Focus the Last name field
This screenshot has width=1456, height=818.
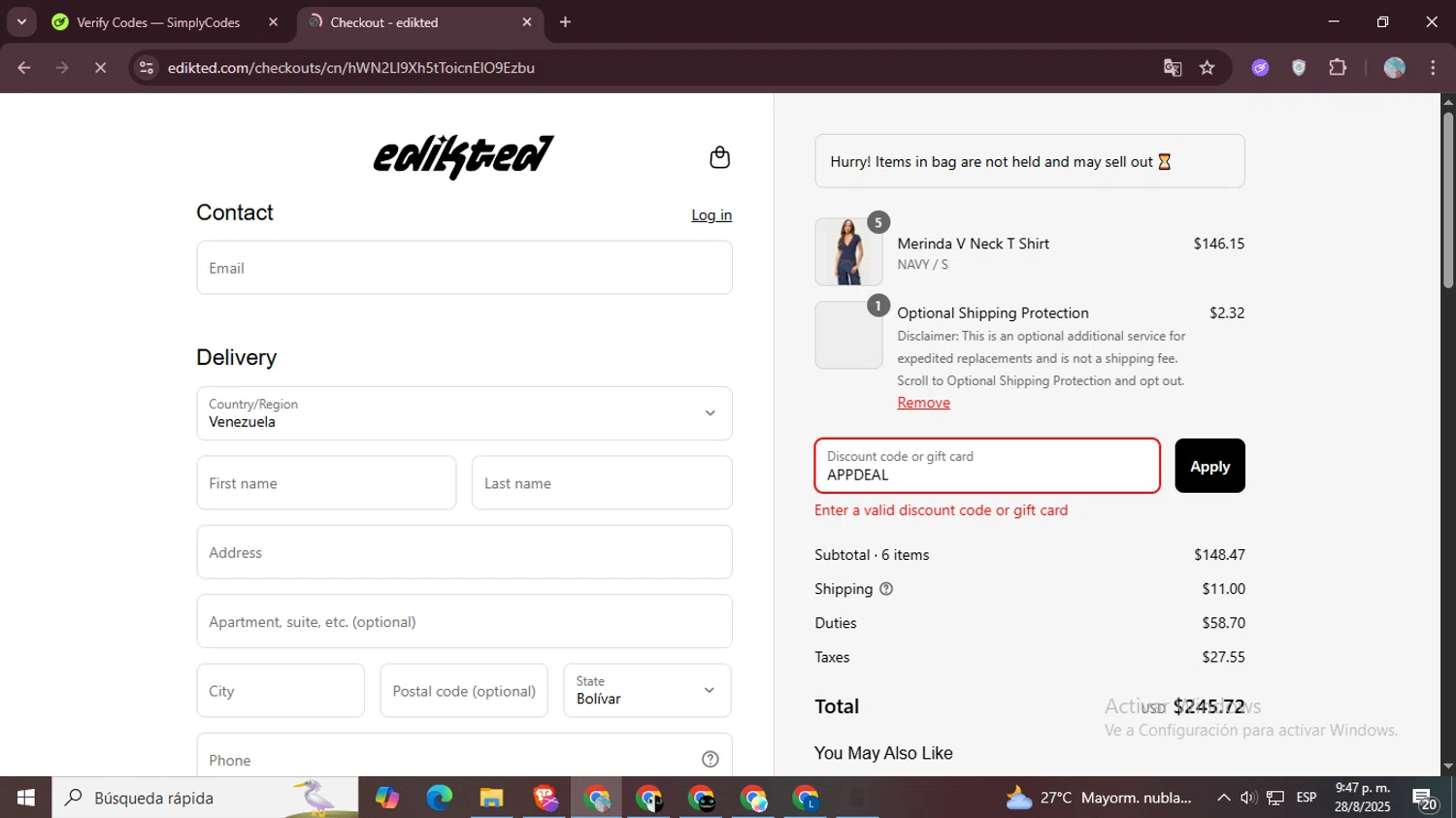point(602,483)
